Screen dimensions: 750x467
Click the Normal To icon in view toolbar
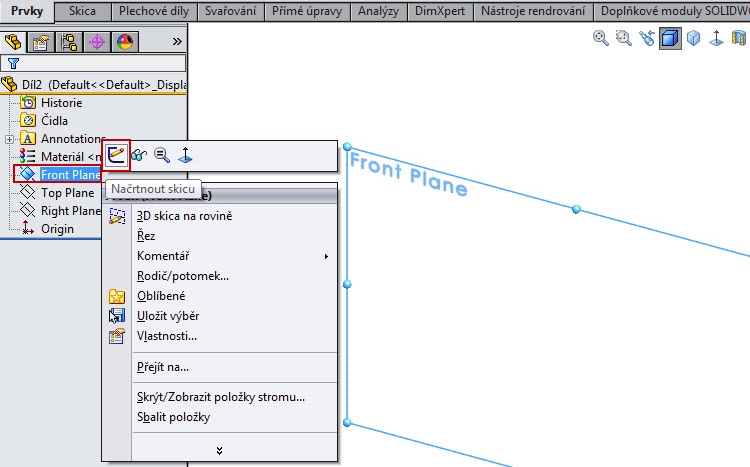(x=716, y=38)
